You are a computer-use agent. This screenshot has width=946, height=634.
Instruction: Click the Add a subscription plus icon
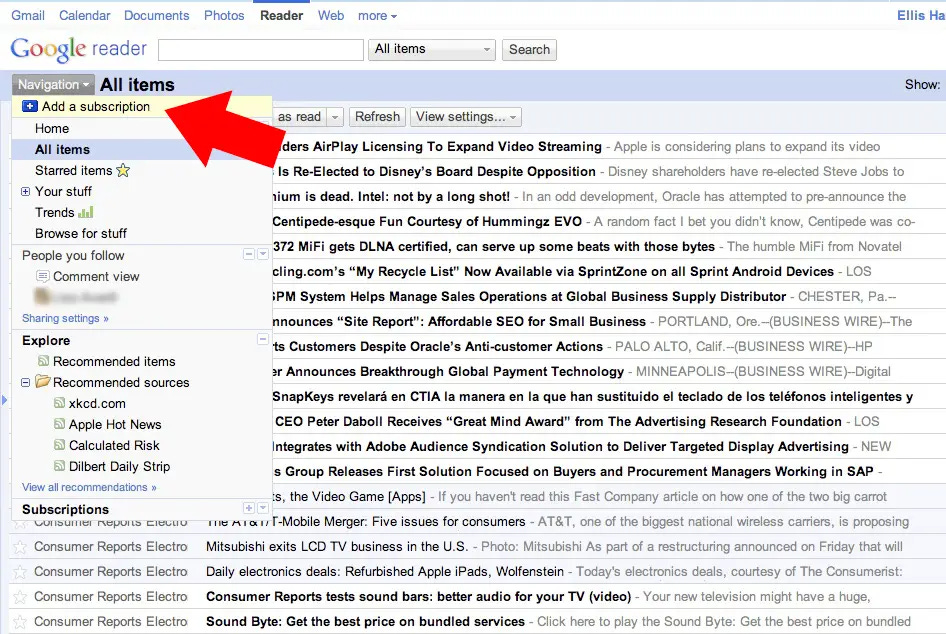(x=30, y=106)
